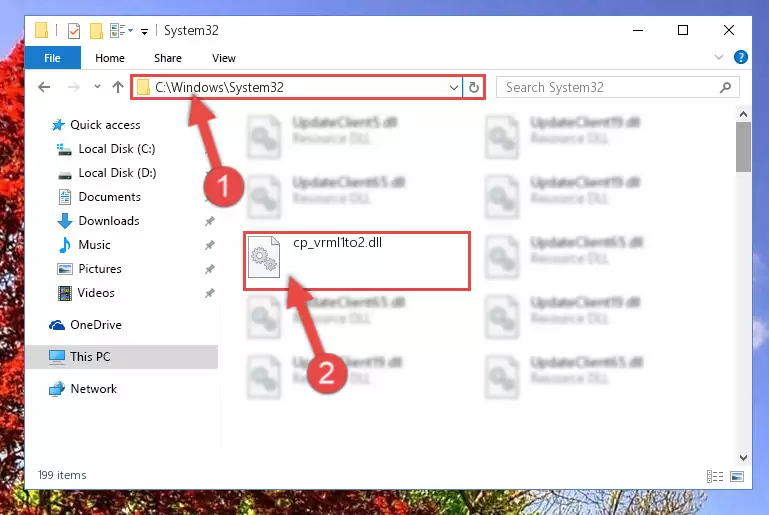769x515 pixels.
Task: Click the Quick access star icon
Action: pos(58,125)
